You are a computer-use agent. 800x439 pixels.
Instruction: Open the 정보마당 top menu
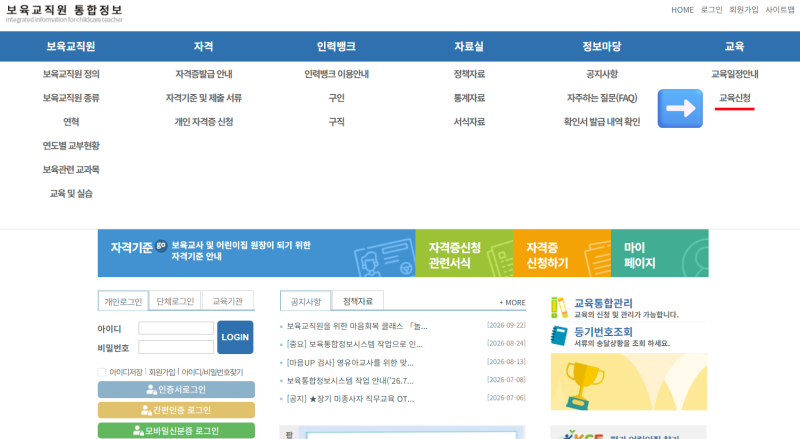pyautogui.click(x=602, y=46)
